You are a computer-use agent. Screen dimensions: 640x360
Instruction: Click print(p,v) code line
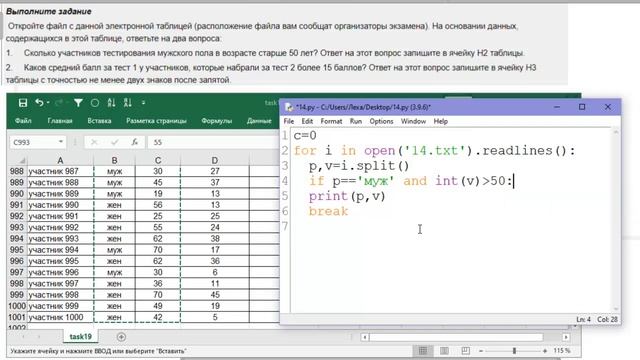[x=347, y=196]
